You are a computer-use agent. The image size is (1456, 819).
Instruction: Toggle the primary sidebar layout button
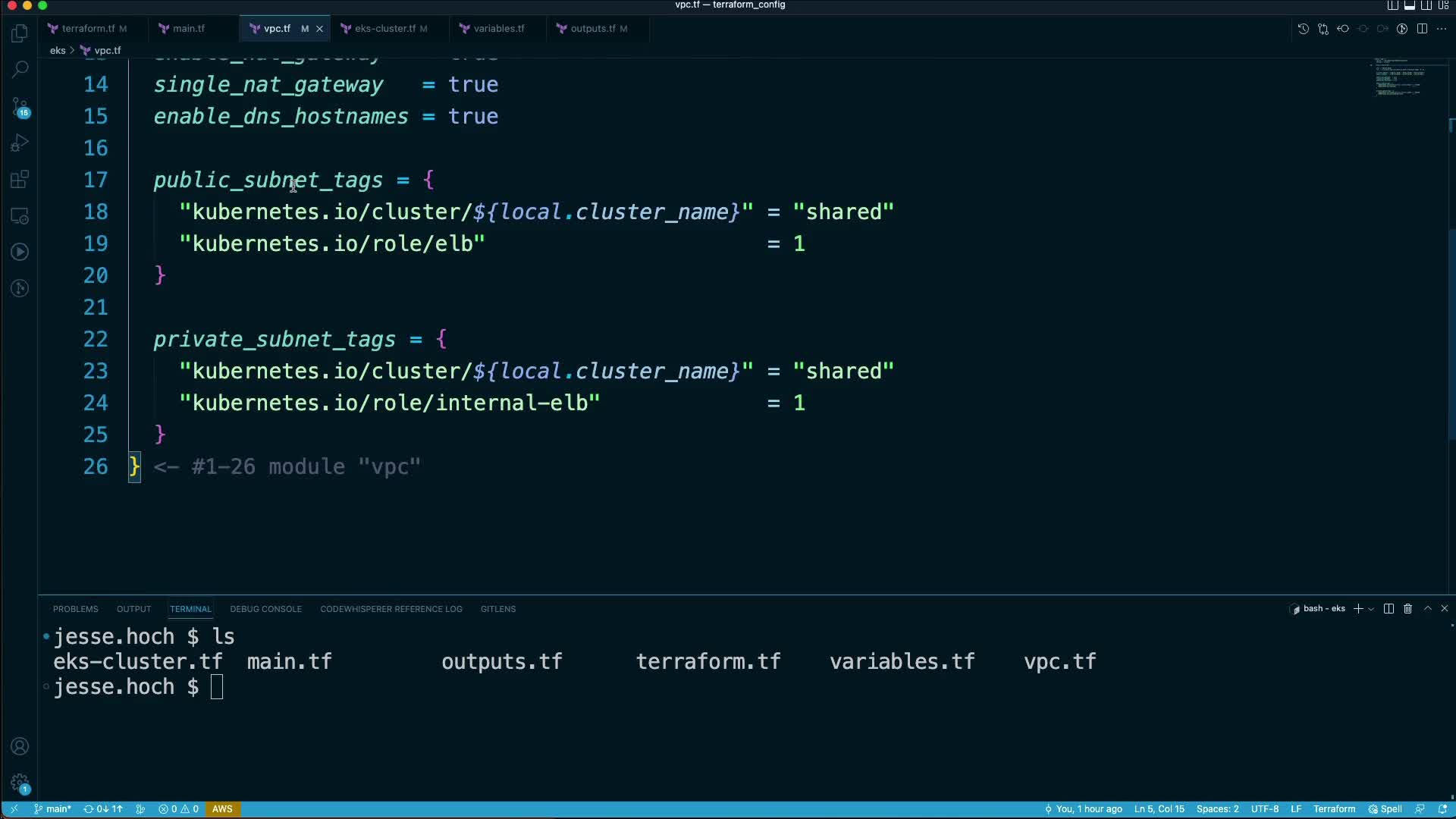click(x=1392, y=5)
